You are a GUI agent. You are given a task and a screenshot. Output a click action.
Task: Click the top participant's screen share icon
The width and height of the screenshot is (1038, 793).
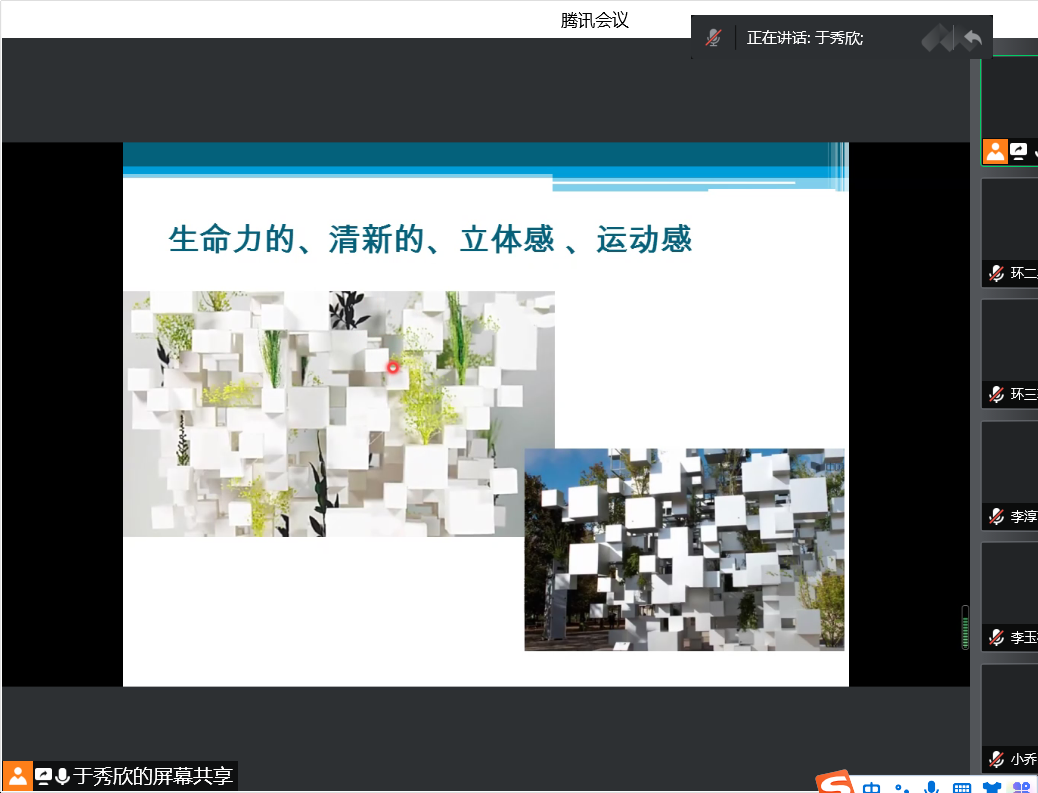click(1018, 152)
